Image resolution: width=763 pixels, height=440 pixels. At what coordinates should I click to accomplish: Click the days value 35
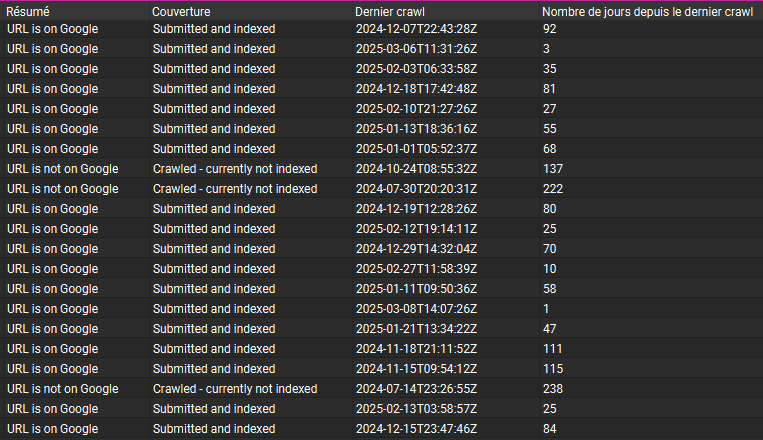tap(550, 69)
